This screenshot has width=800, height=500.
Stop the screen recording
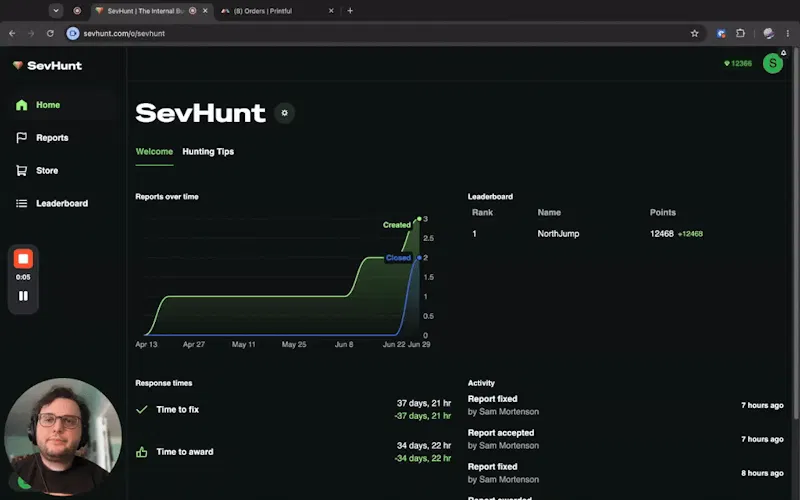[x=23, y=259]
